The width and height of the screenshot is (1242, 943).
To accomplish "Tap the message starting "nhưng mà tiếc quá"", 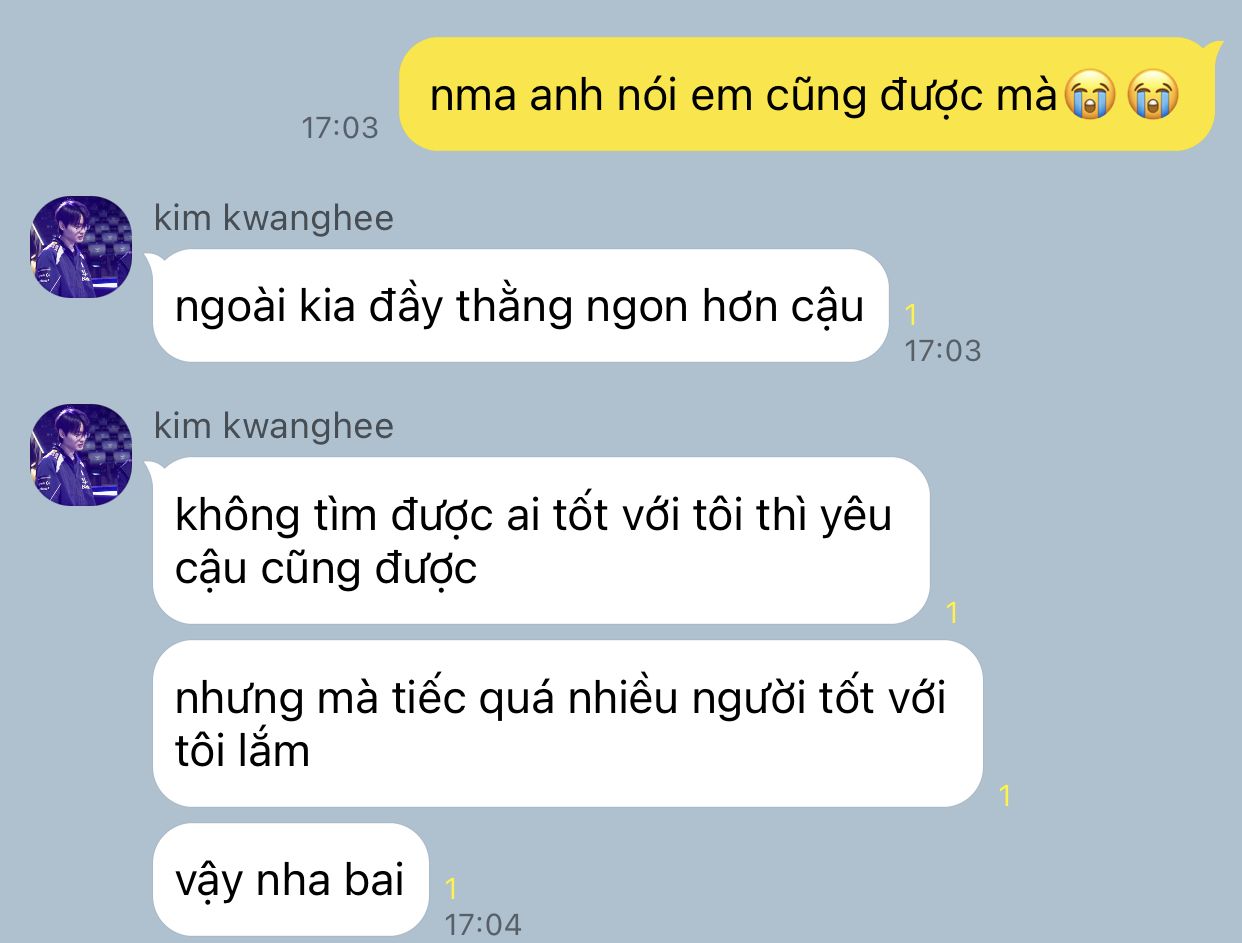I will pyautogui.click(x=567, y=723).
